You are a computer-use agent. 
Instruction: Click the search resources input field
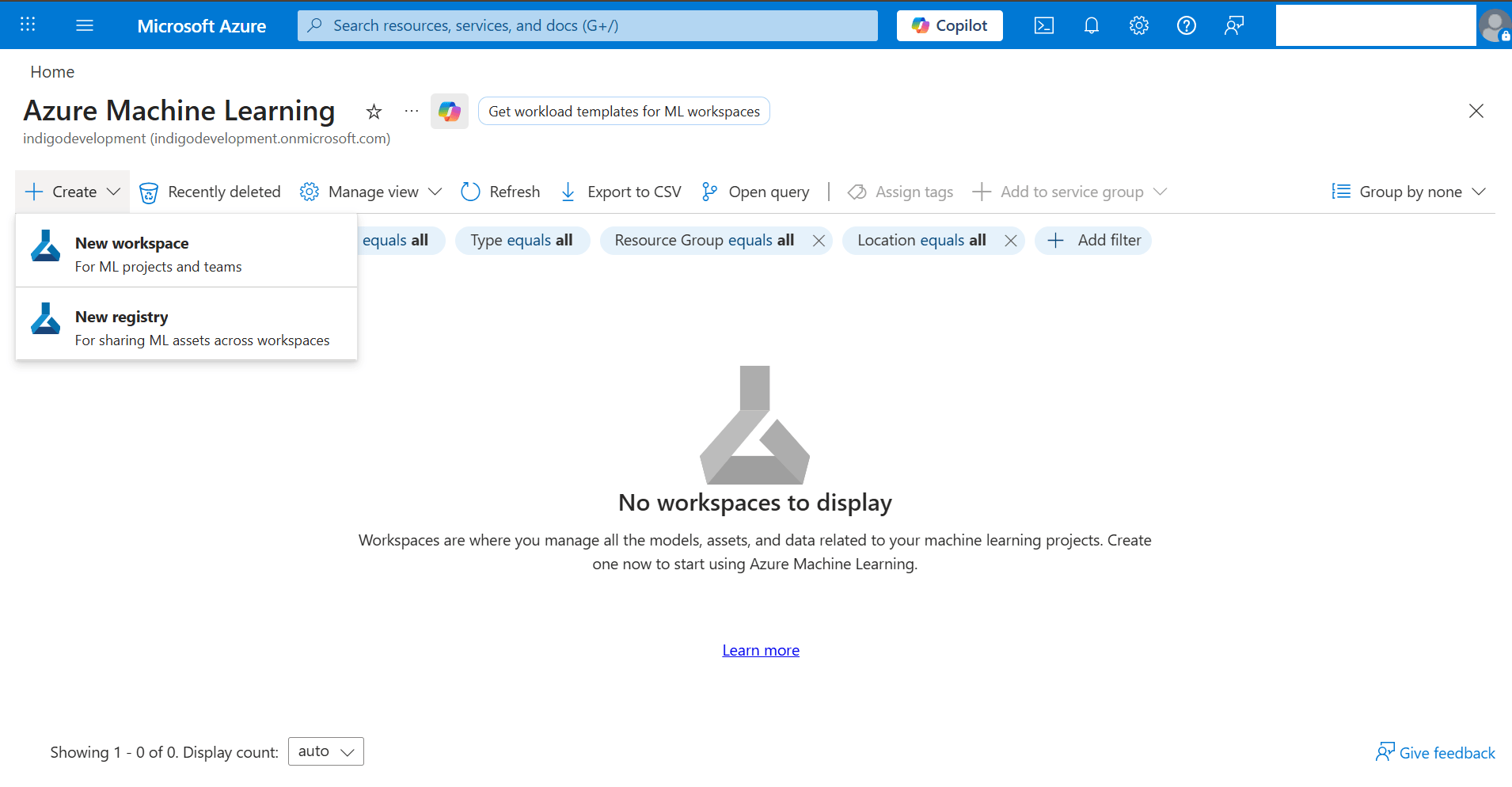586,25
